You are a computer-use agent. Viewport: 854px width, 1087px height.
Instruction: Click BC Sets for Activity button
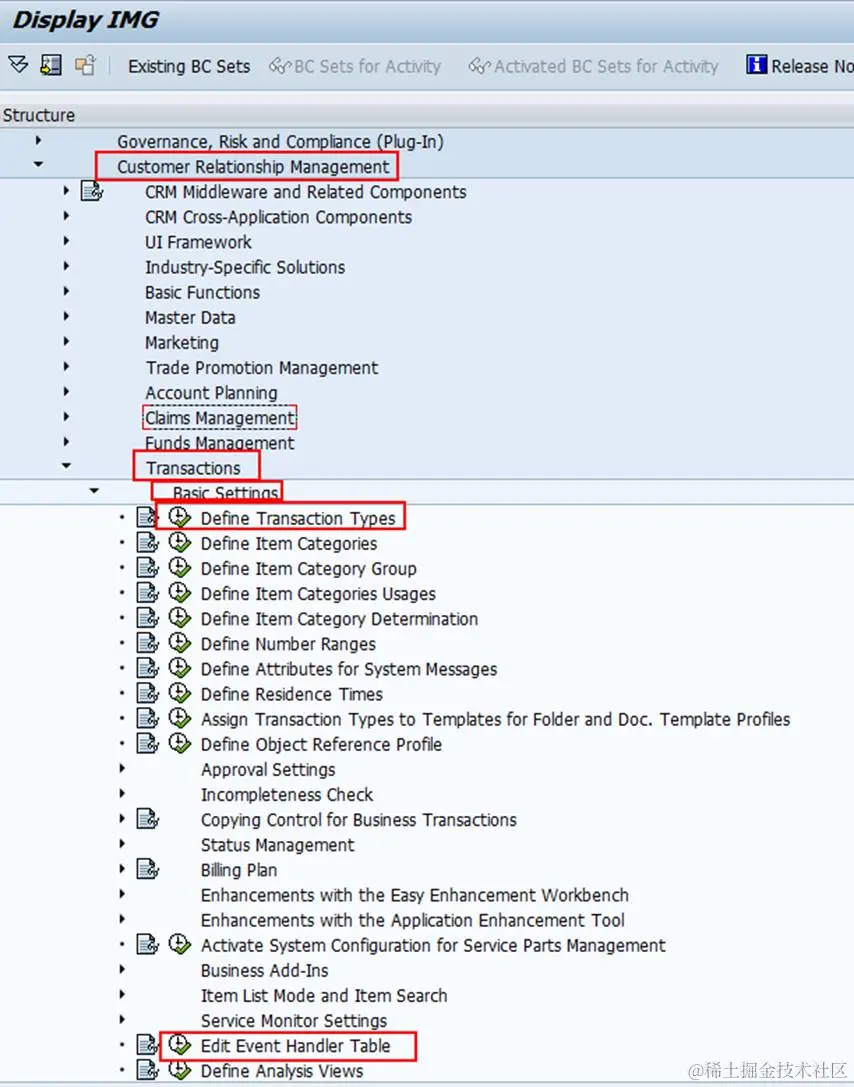click(x=355, y=67)
